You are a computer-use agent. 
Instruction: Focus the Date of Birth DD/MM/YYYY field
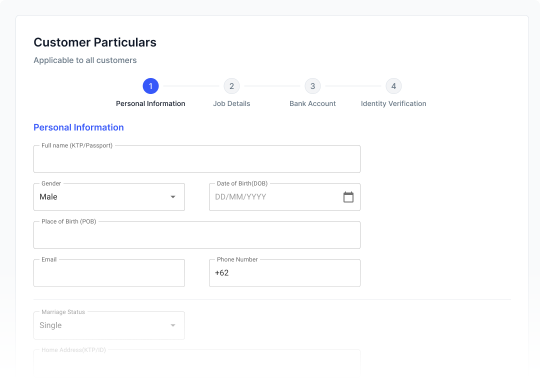pyautogui.click(x=285, y=197)
